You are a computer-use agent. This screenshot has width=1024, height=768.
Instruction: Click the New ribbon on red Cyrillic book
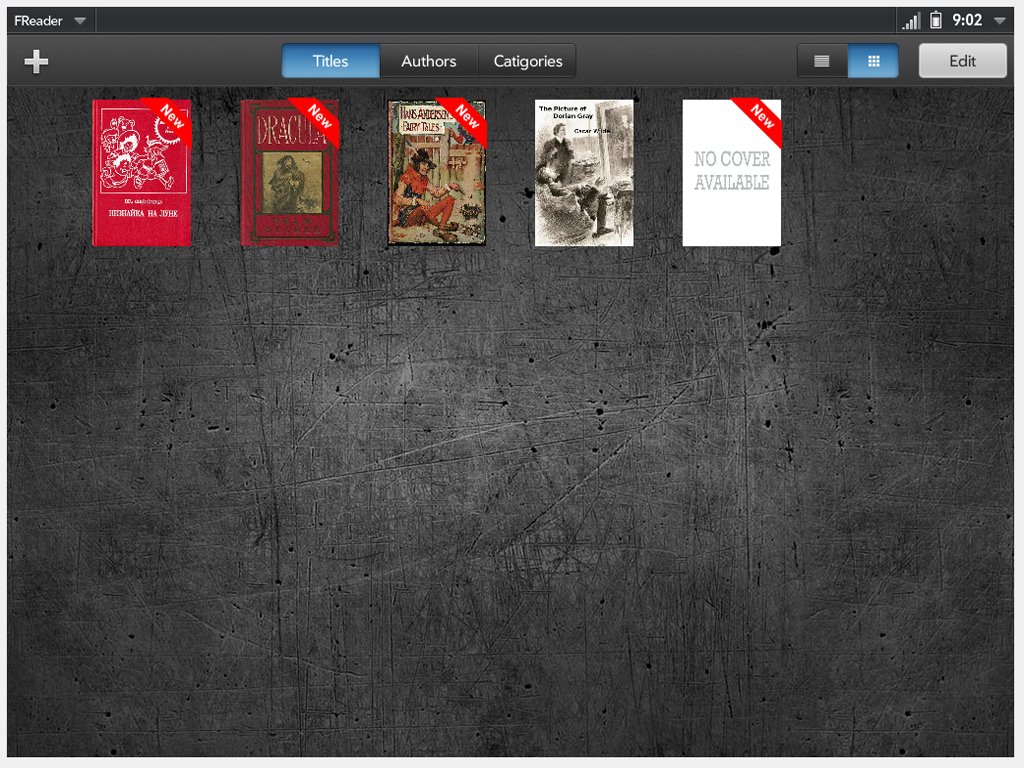click(172, 116)
